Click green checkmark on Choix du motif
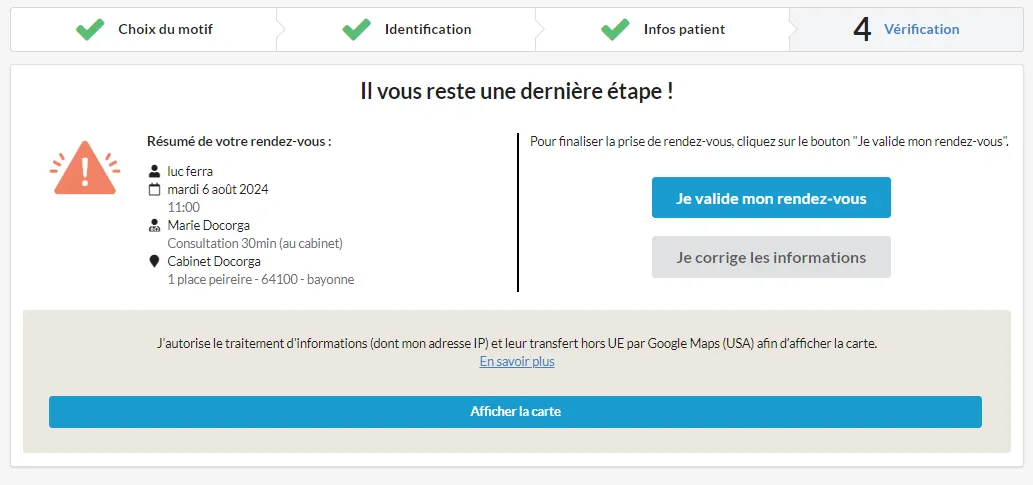 [90, 29]
